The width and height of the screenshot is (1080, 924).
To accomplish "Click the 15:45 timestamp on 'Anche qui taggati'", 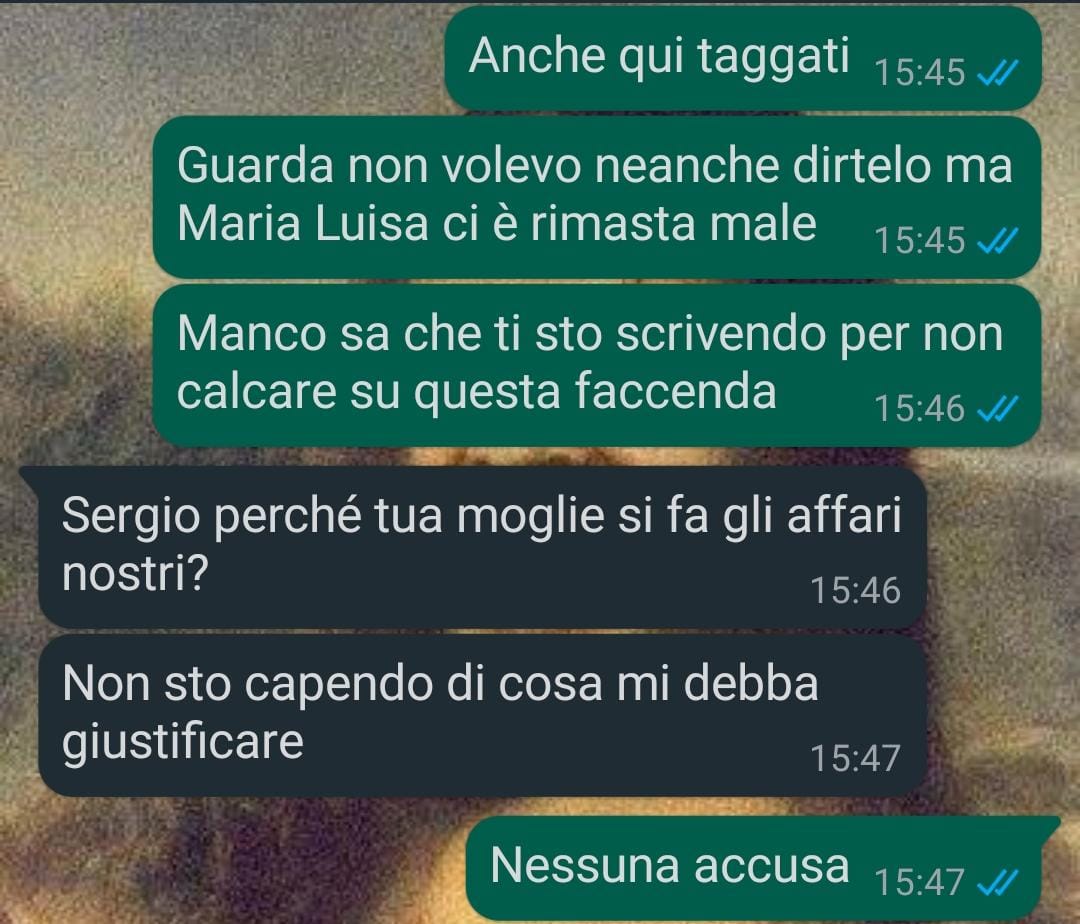I will (x=920, y=72).
